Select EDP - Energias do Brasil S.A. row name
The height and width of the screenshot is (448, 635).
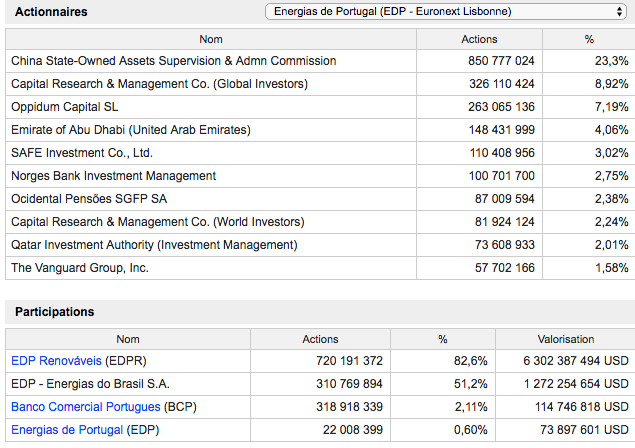(x=90, y=384)
